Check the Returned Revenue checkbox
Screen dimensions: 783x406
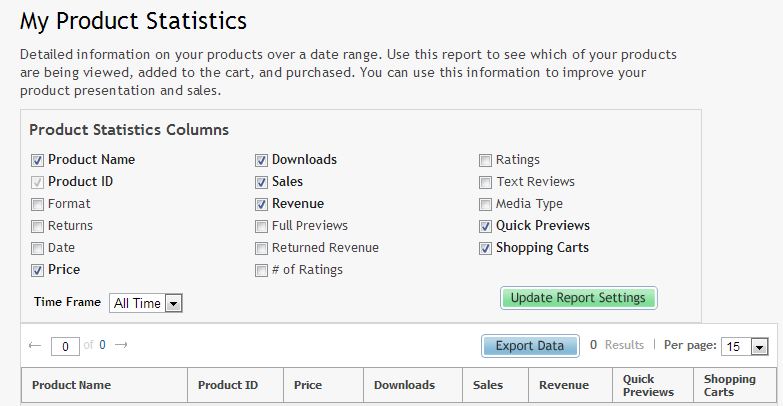tap(262, 248)
